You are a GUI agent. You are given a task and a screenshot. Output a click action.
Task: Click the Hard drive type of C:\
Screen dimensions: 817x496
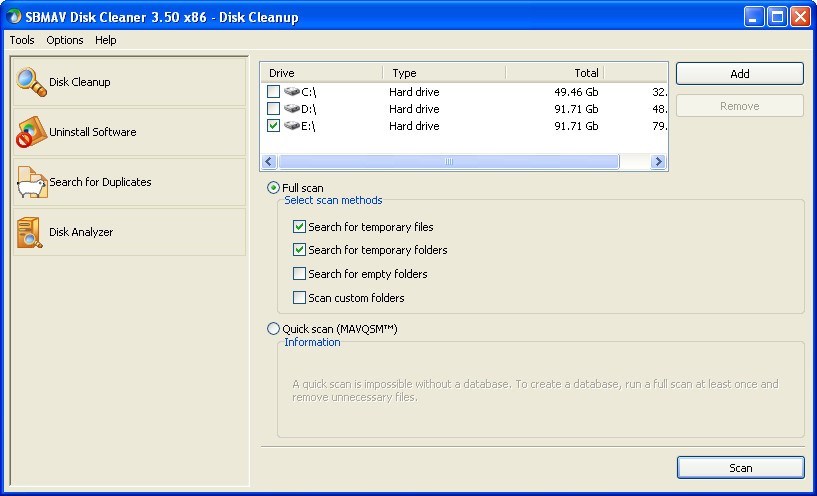click(x=414, y=92)
